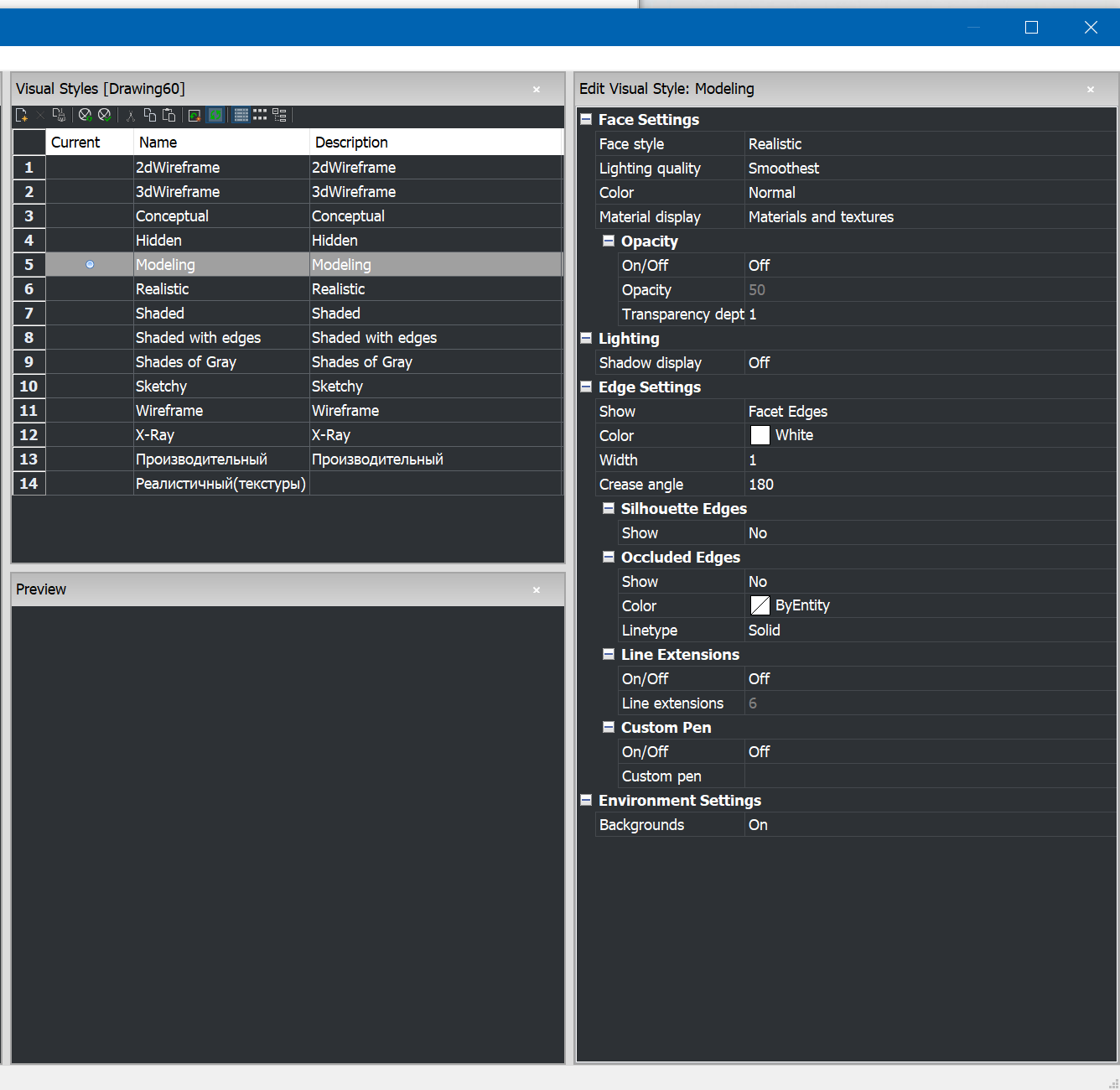Switch to icon grid view
Screen dimensions: 1120x1090
click(x=261, y=116)
